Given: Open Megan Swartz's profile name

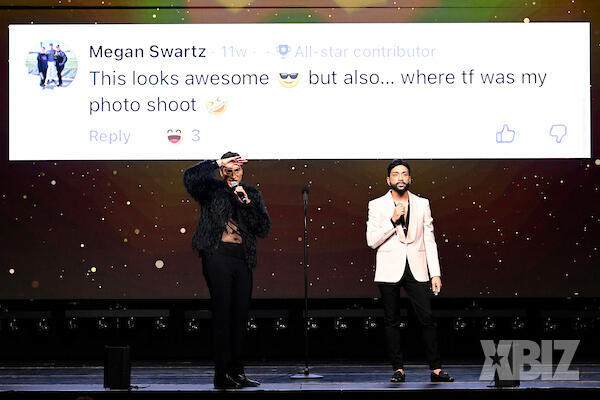Looking at the screenshot, I should tap(148, 52).
